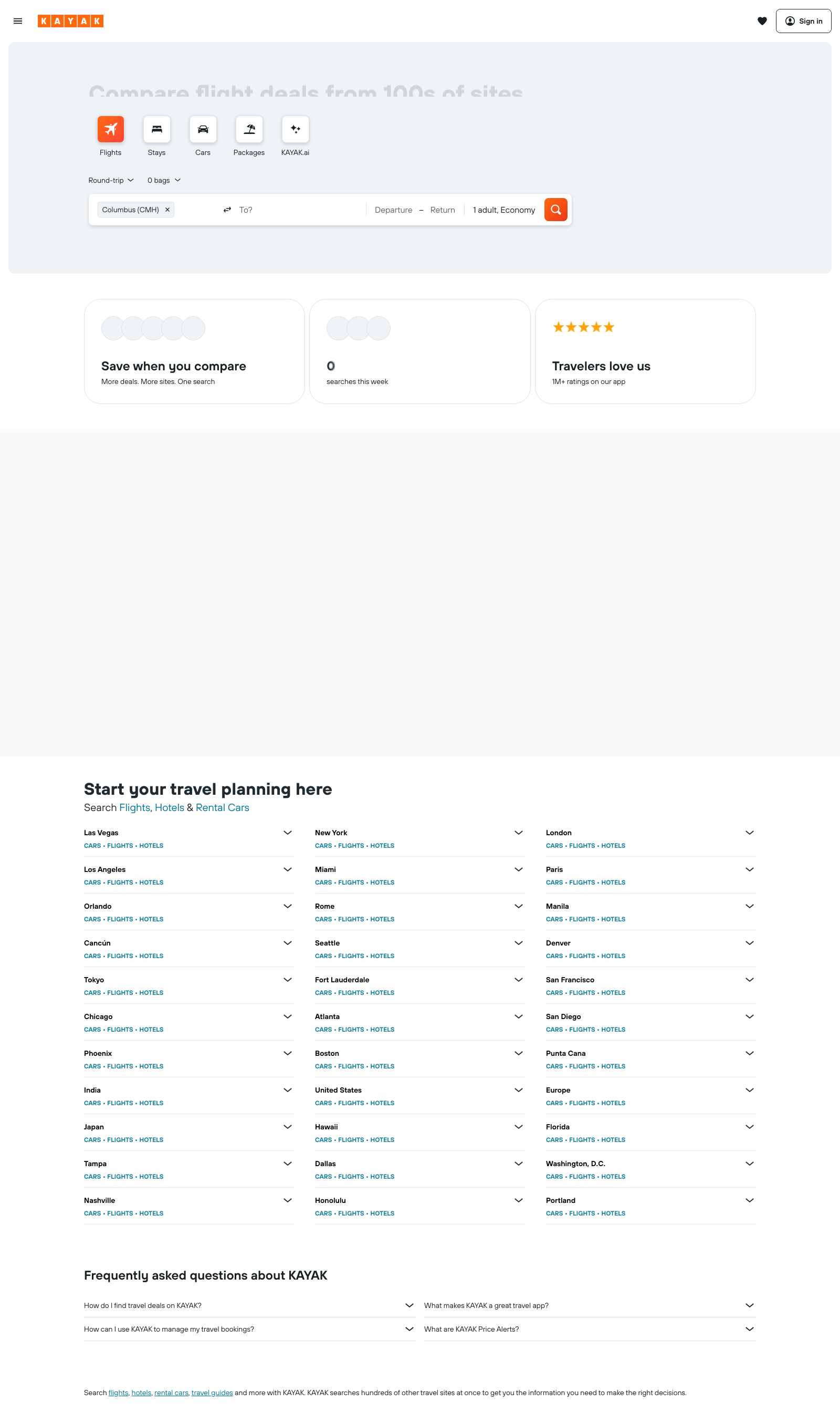Click the KAYAK logo

[x=70, y=21]
